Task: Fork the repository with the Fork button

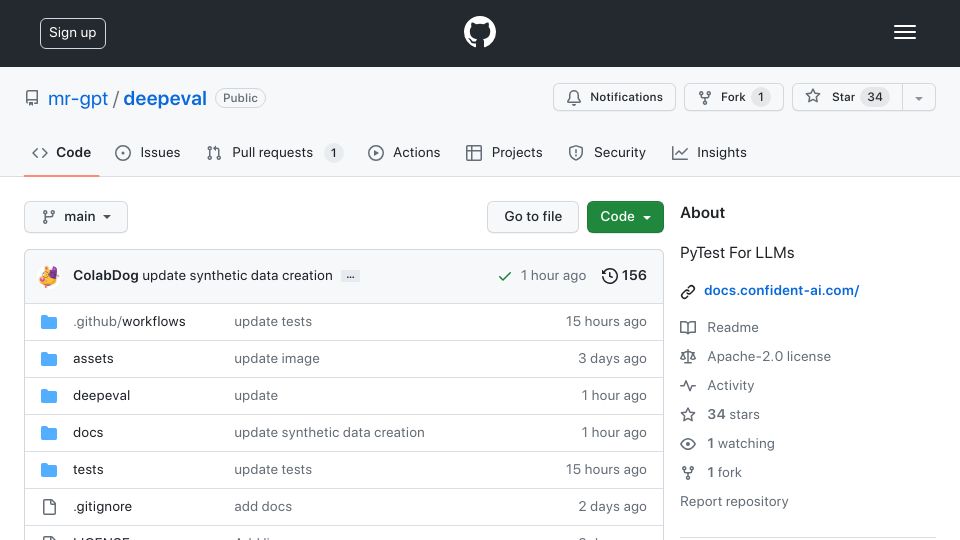Action: point(733,97)
